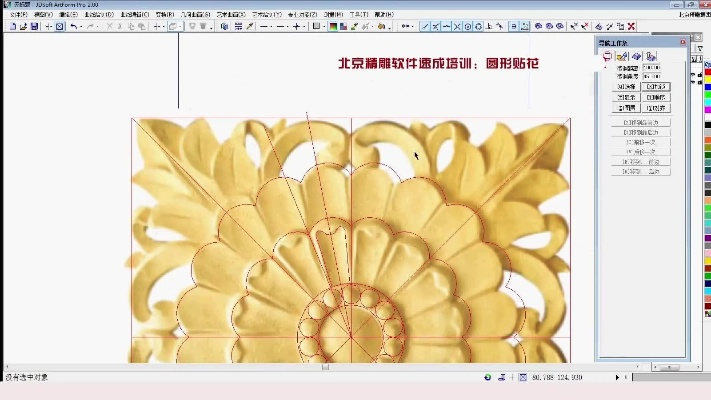Toggle the midpoint snap wavy-line icon

click(x=446, y=26)
